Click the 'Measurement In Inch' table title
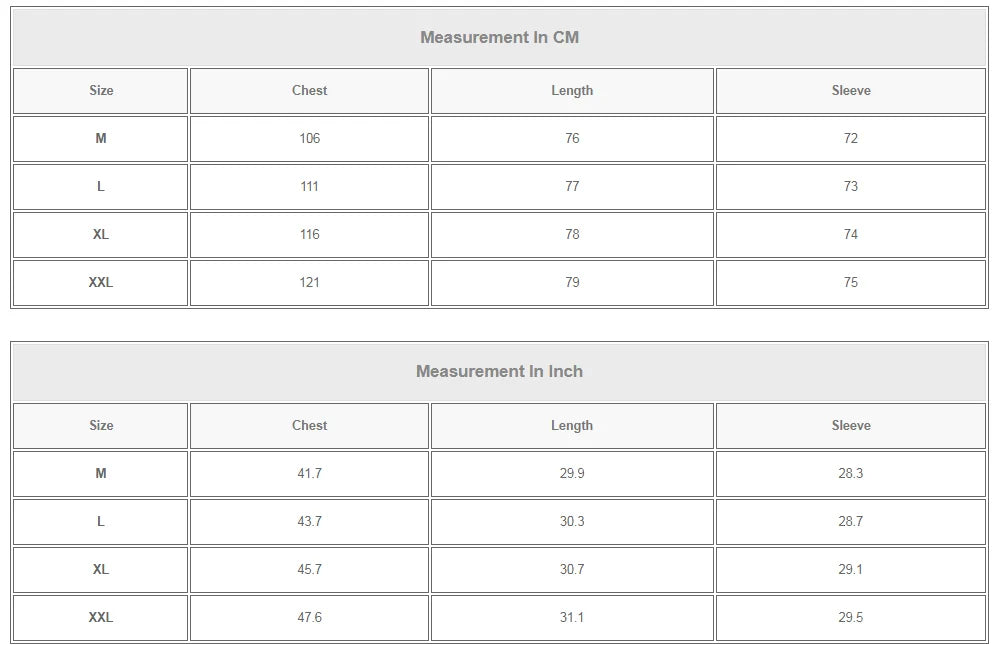This screenshot has width=999, height=652. pos(499,372)
